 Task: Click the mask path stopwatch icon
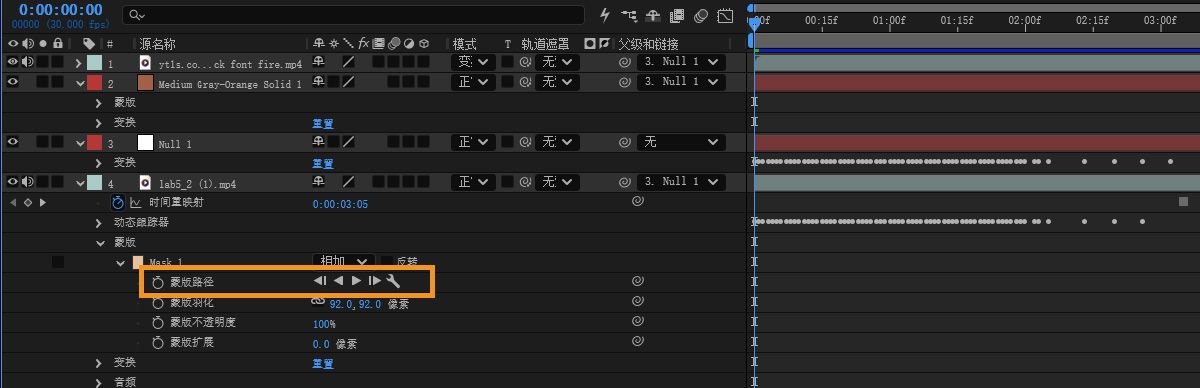pos(157,283)
